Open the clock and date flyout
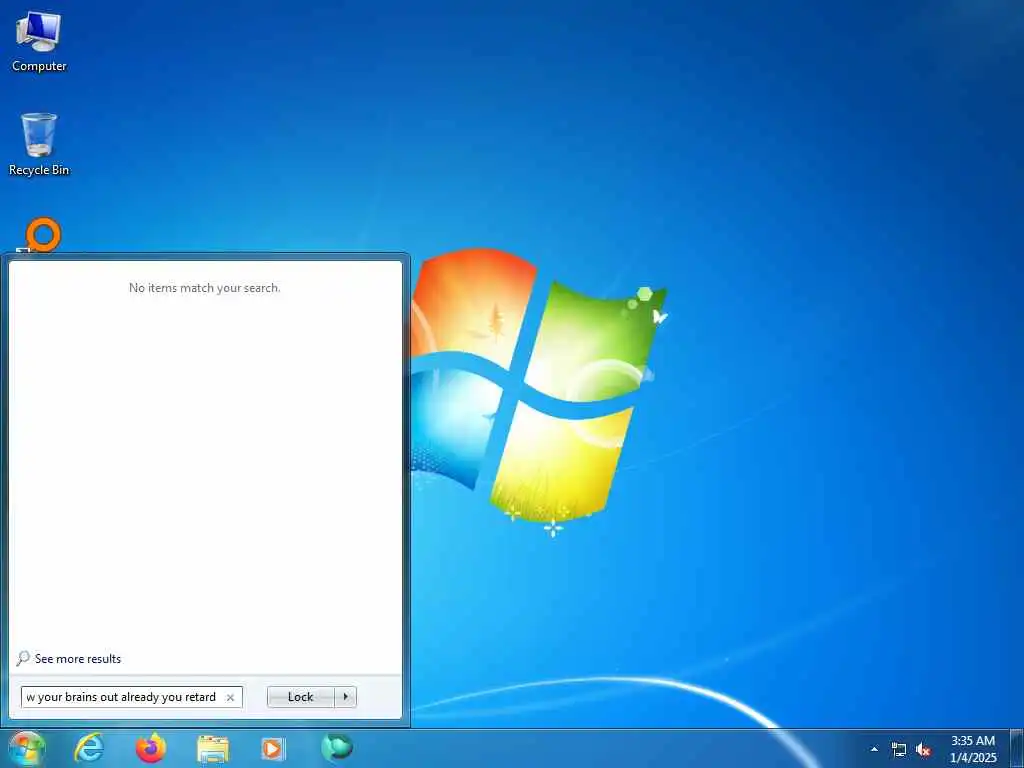Image resolution: width=1024 pixels, height=768 pixels. click(x=973, y=749)
